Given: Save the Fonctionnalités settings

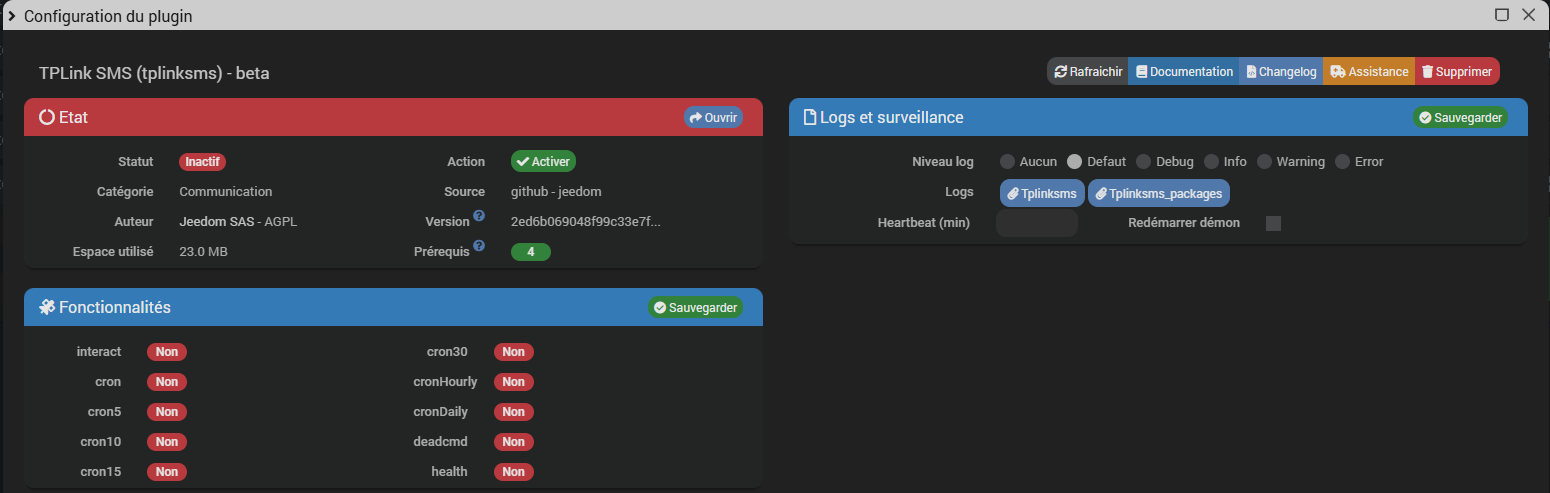Looking at the screenshot, I should (695, 307).
